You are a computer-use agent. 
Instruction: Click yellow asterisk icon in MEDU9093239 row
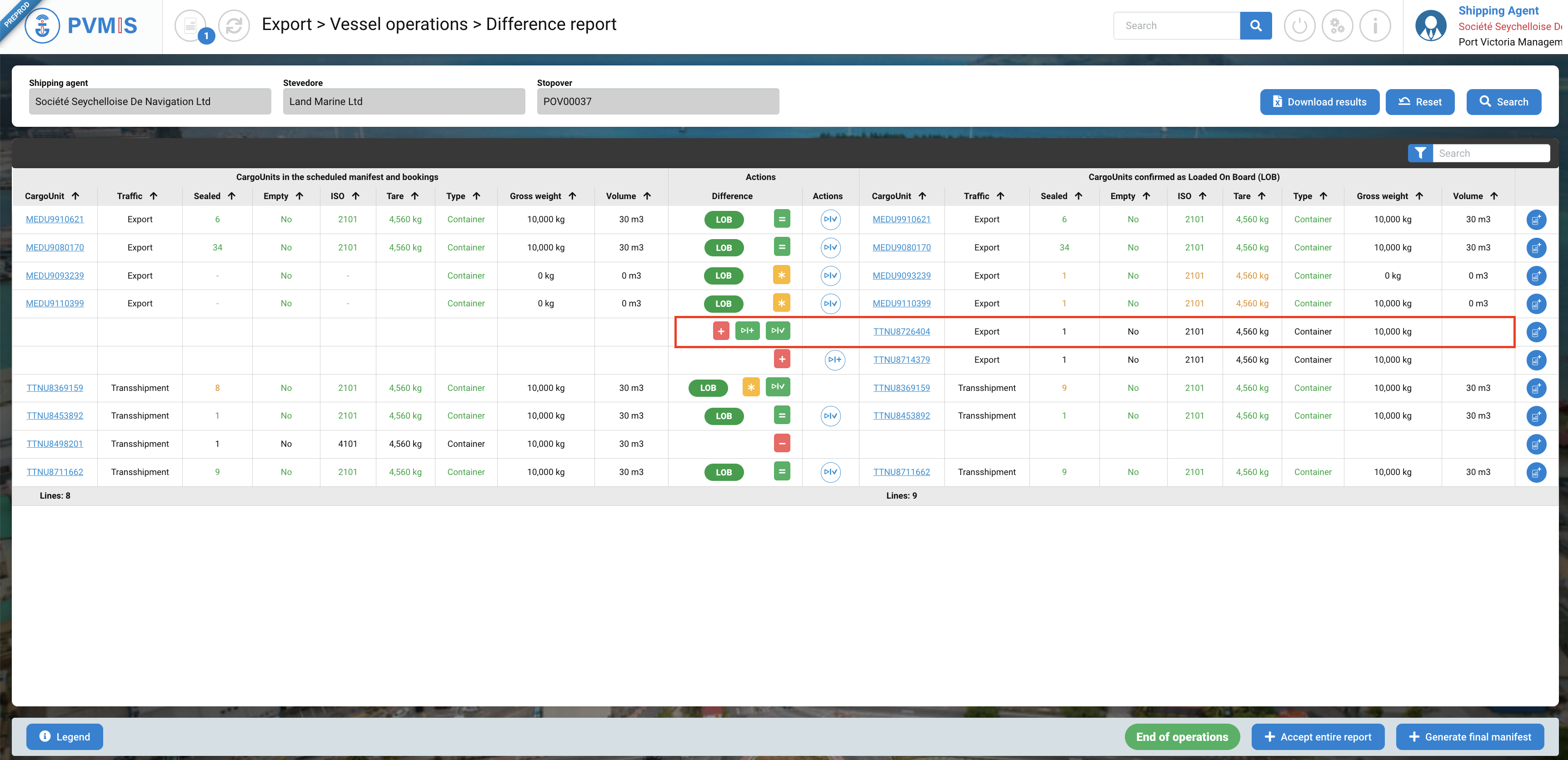coord(782,275)
